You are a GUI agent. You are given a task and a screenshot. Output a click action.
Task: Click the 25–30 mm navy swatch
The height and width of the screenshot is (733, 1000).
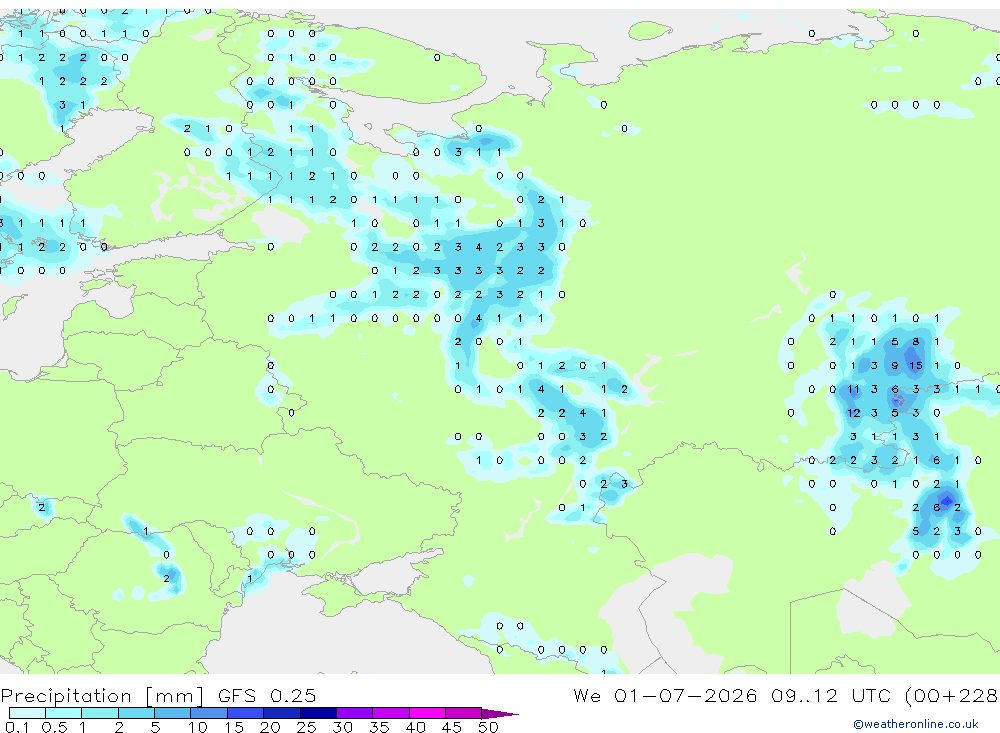point(318,713)
